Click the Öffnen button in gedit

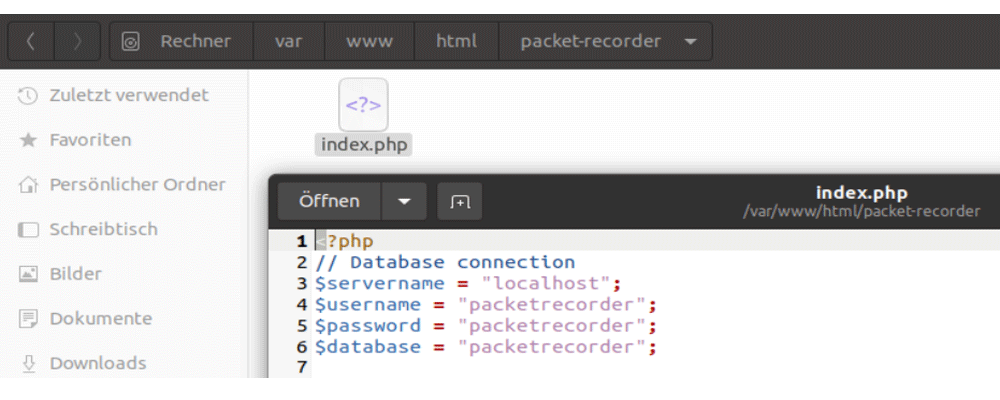click(329, 202)
